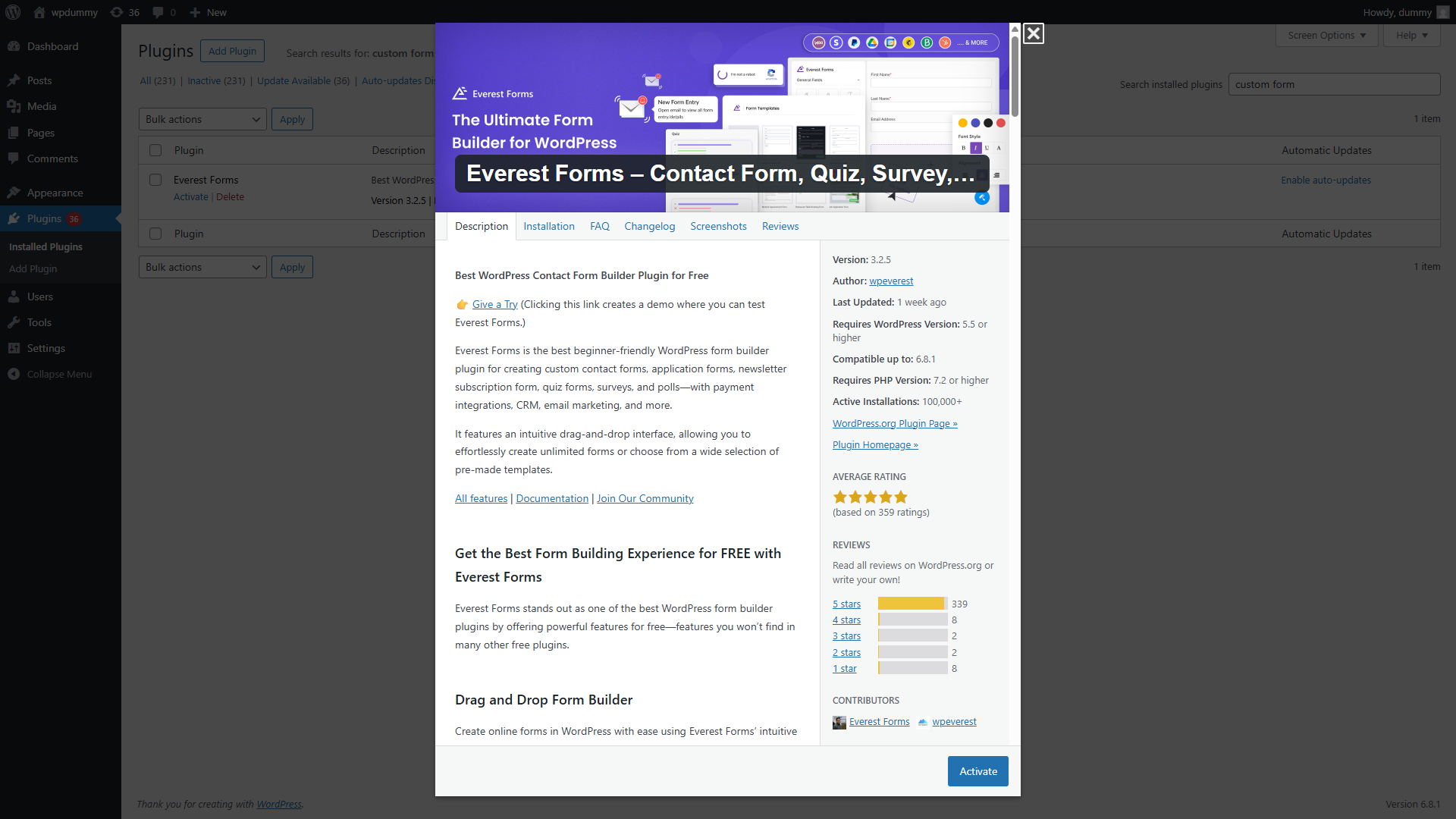Open the top Bulk actions dropdown
The width and height of the screenshot is (1456, 819).
point(202,119)
